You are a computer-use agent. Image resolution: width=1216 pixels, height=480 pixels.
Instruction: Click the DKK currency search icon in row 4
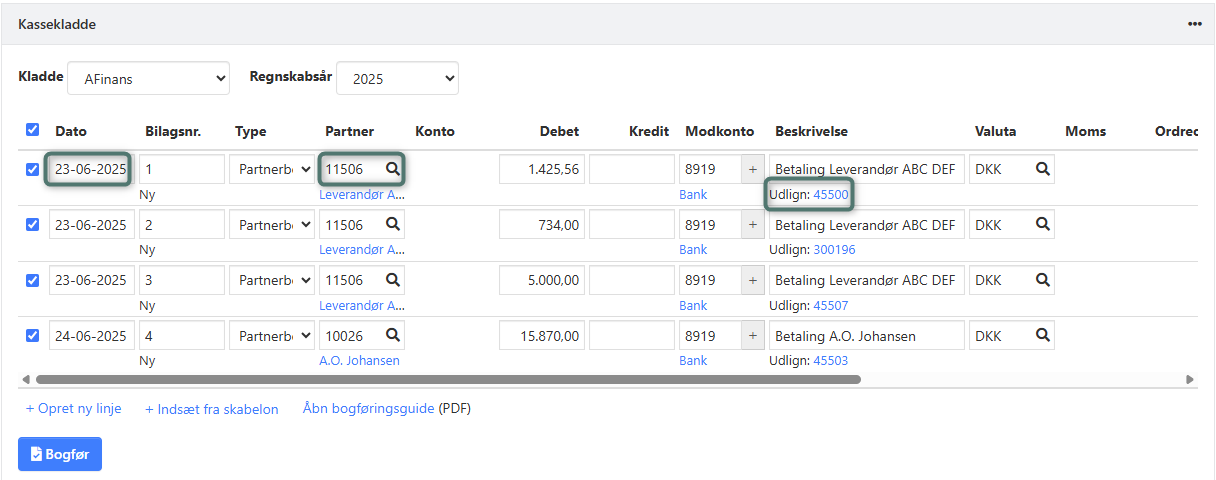(1042, 335)
